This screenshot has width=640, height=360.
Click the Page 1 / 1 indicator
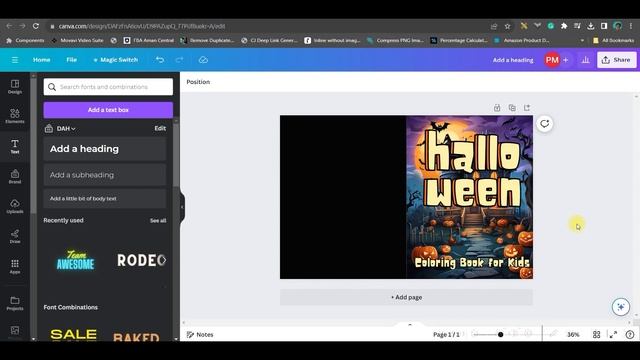point(446,334)
